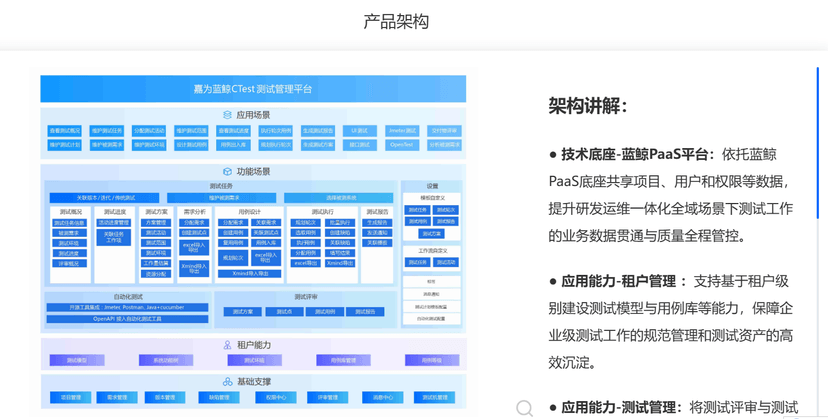
Task: Click the 消息中心 box in 基础支撑
Action: [383, 397]
